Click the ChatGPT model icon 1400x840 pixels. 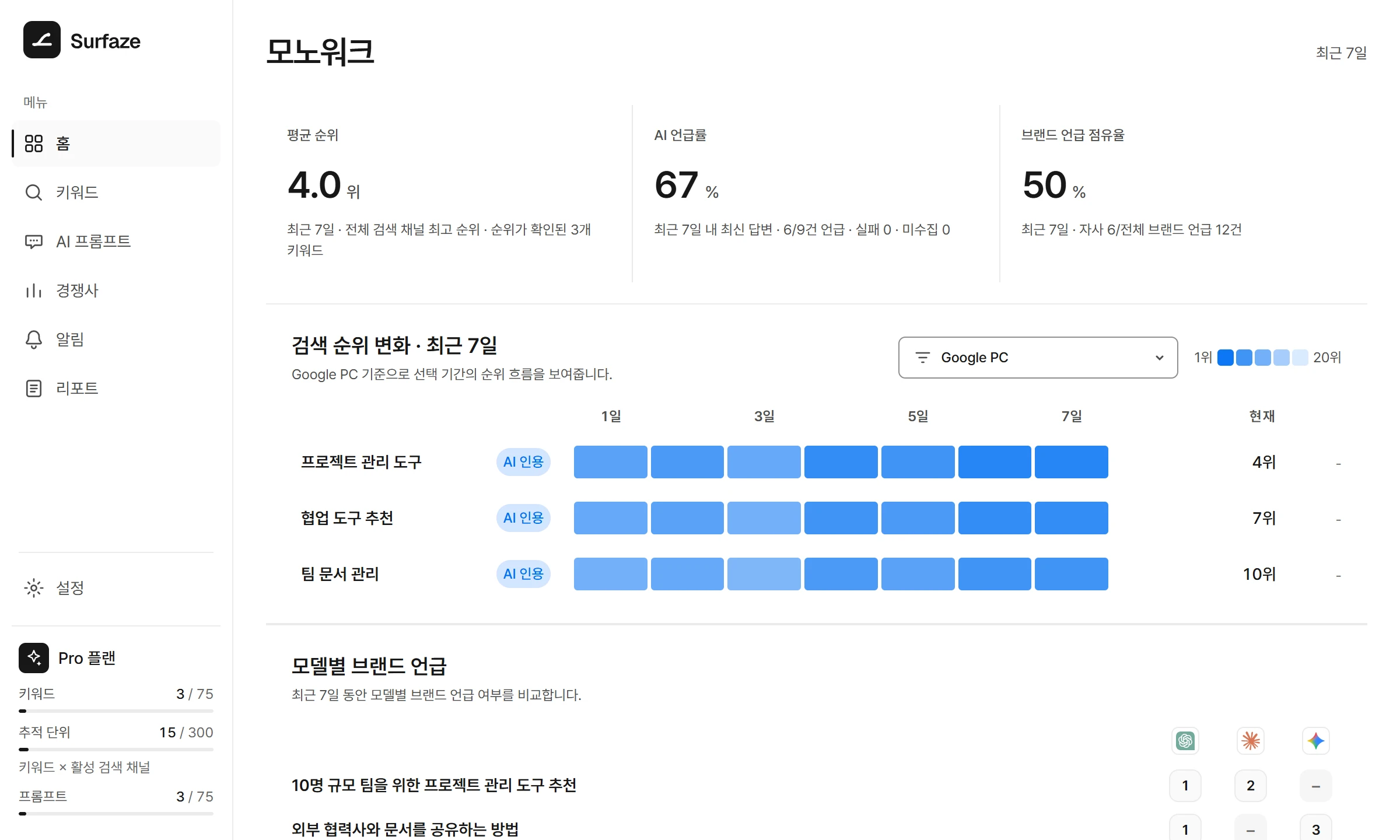coord(1185,741)
